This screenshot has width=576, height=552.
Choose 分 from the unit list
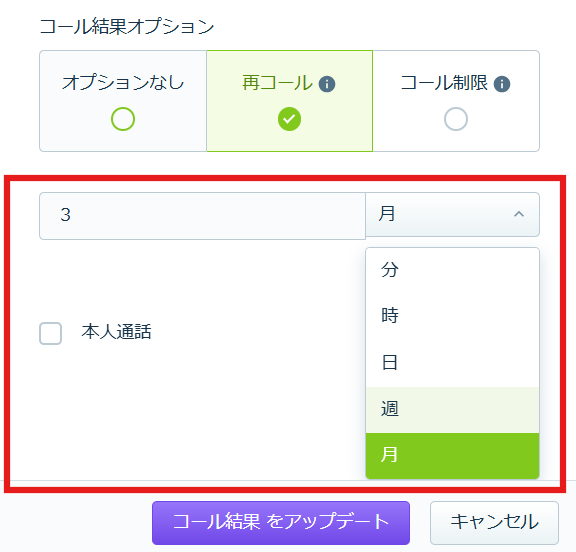[452, 271]
